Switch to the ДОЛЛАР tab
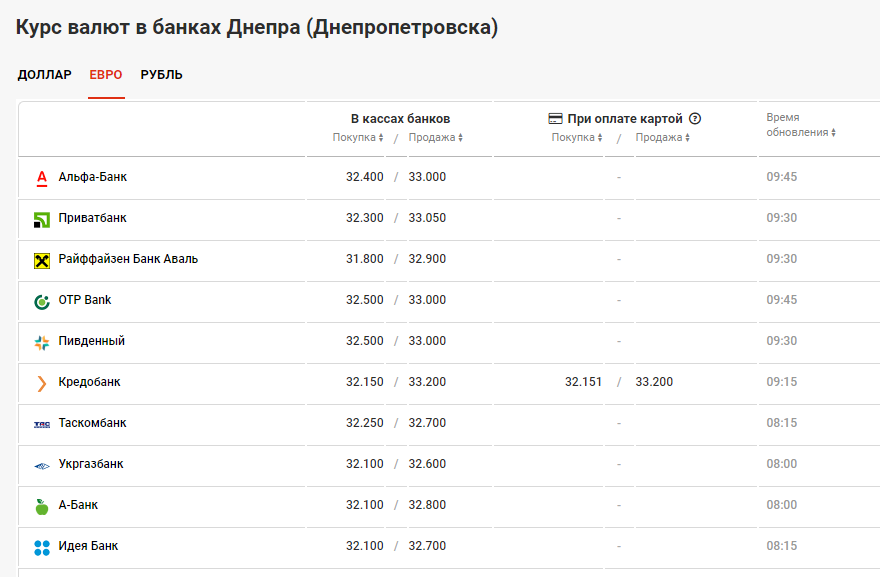 coord(45,75)
